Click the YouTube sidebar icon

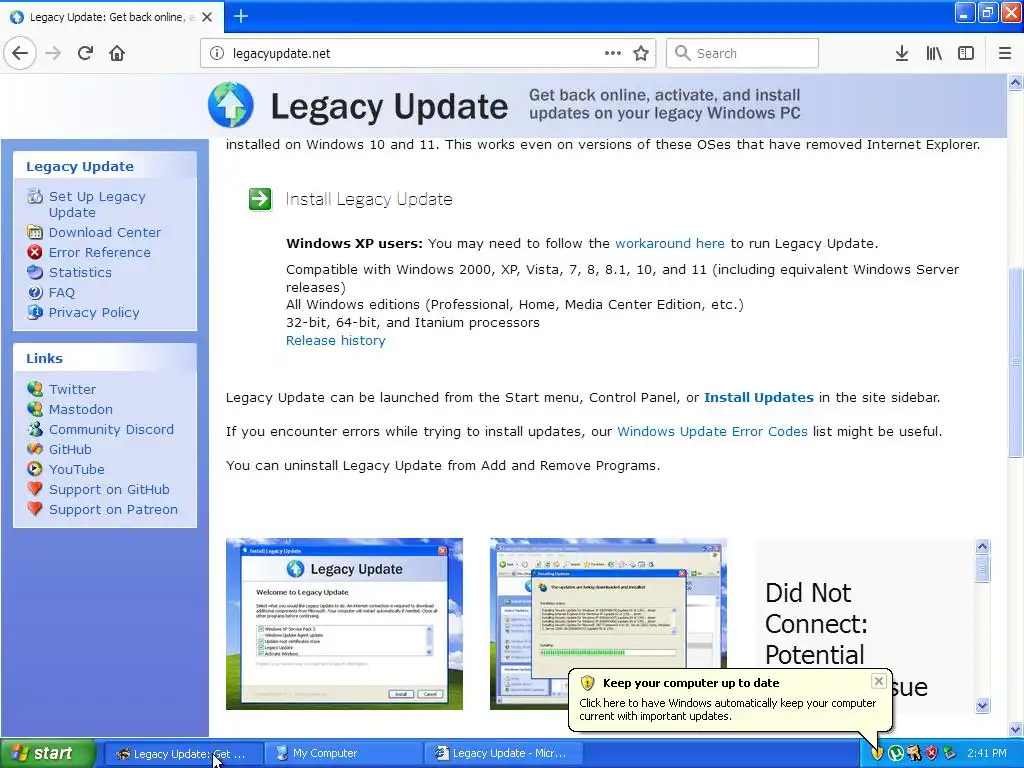point(35,469)
